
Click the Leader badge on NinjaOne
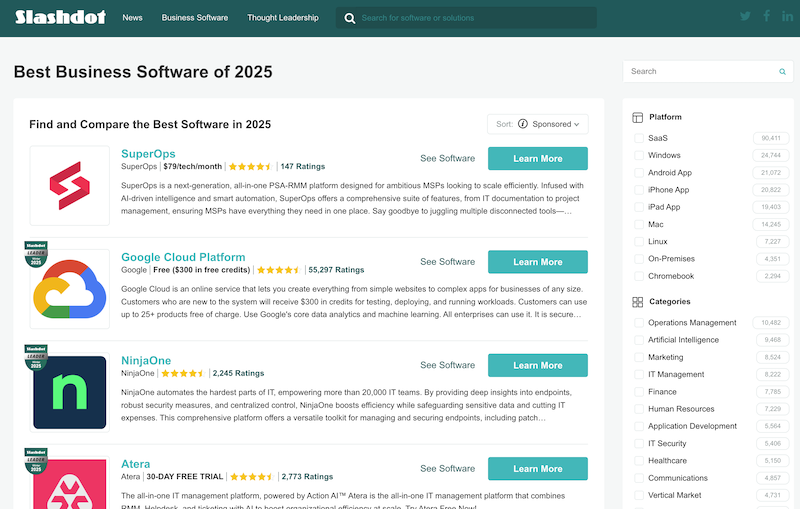pos(36,358)
